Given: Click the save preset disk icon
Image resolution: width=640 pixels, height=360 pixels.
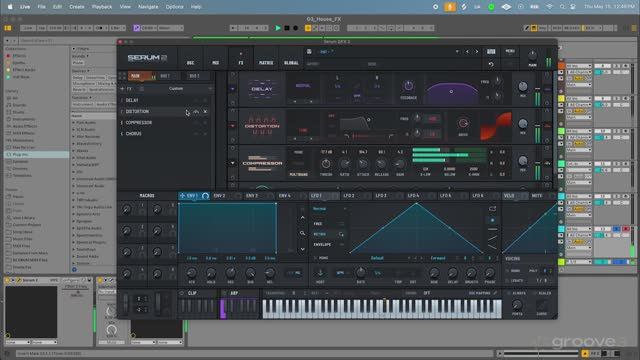Looking at the screenshot, I should click(x=309, y=51).
